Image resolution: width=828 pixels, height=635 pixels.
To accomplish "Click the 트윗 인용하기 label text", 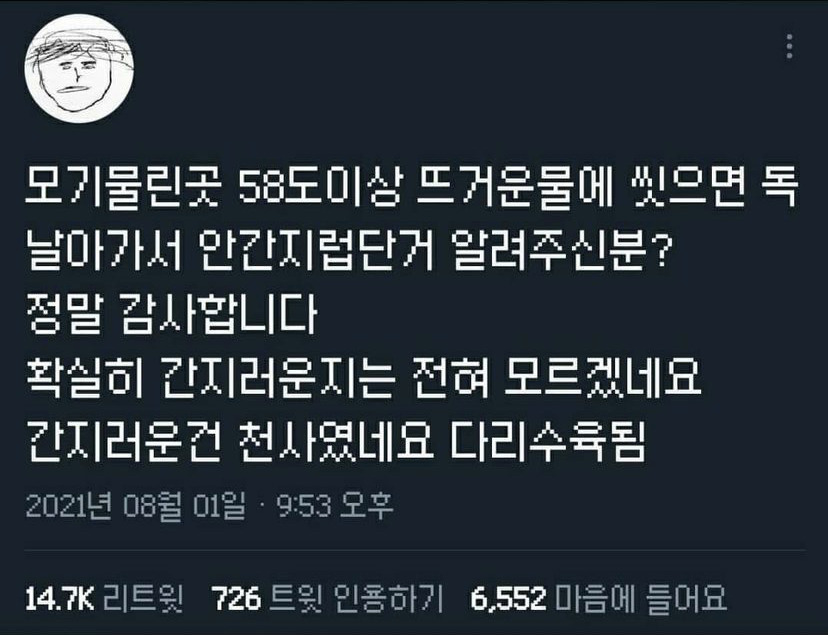I will 356,599.
